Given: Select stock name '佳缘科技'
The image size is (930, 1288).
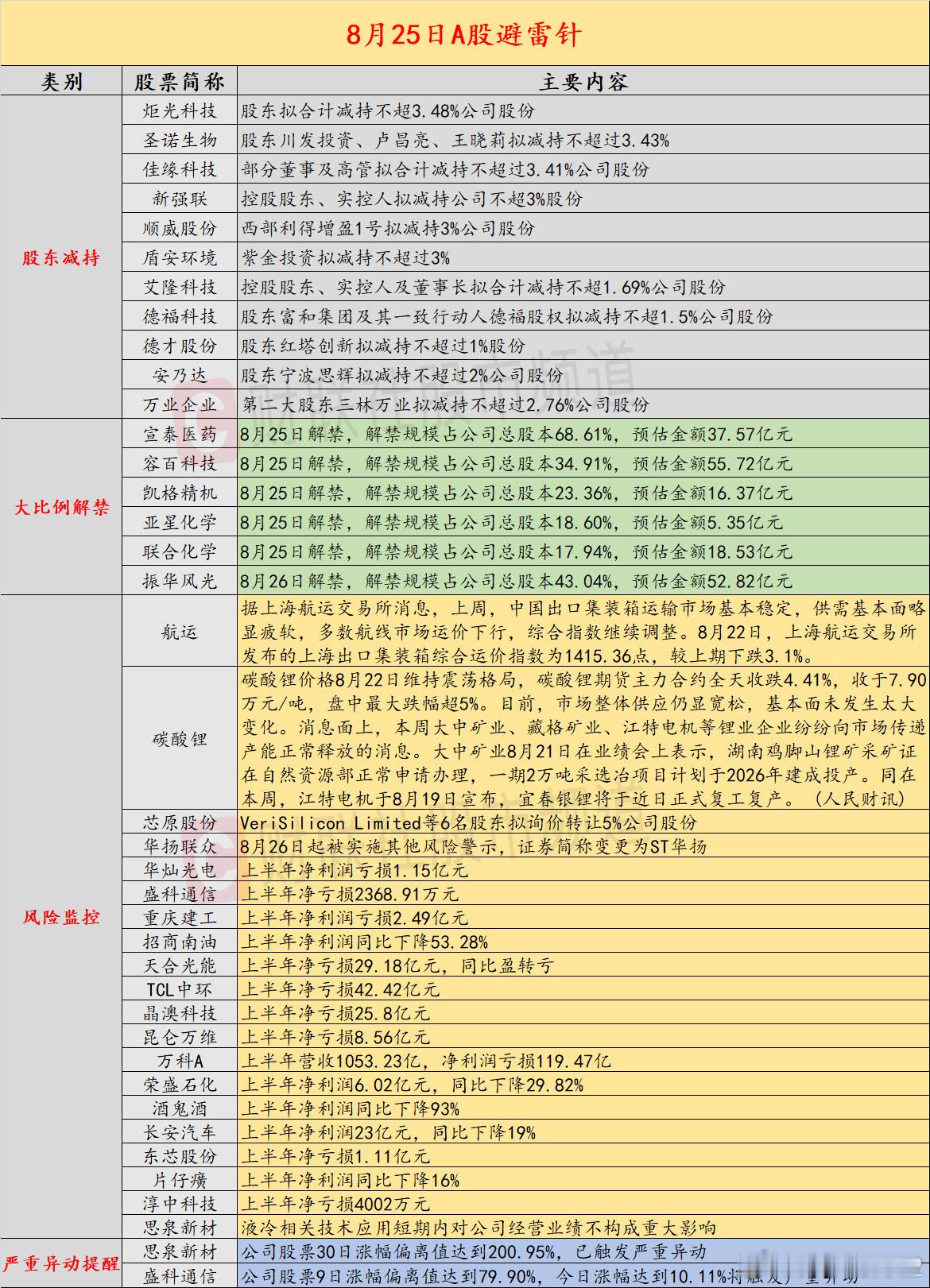Looking at the screenshot, I should [180, 169].
